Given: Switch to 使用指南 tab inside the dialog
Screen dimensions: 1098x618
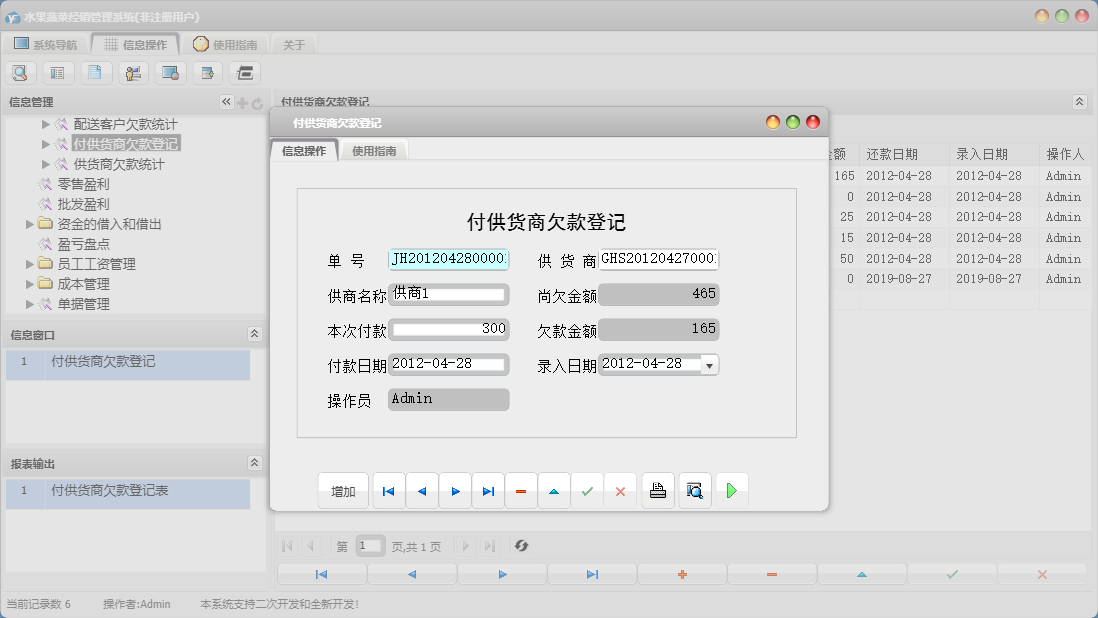Looking at the screenshot, I should [374, 151].
